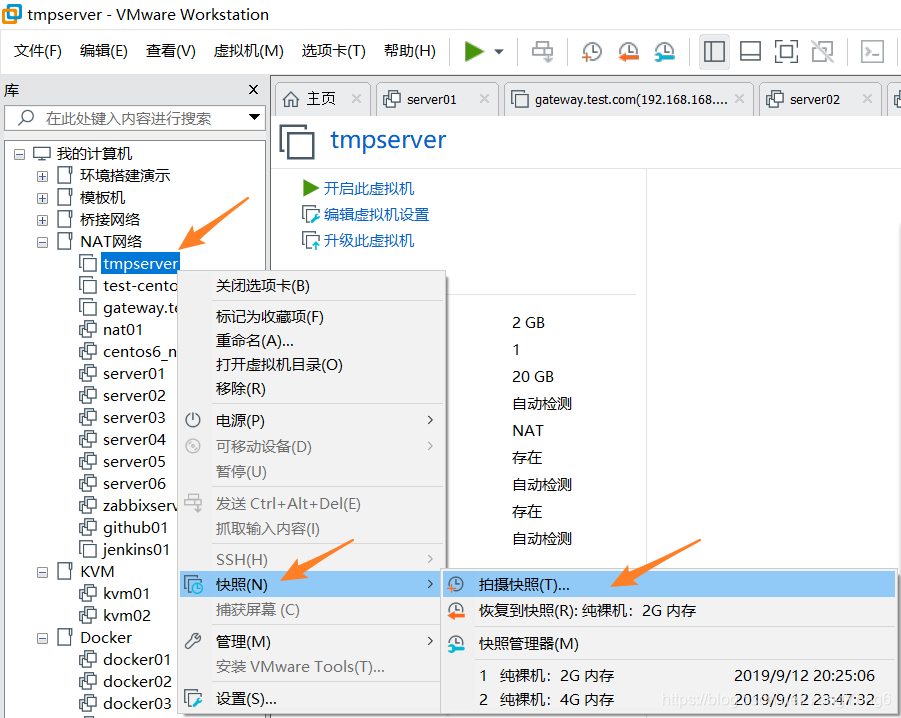Open the power options dropdown arrow beside play button
Image resolution: width=901 pixels, height=718 pixels.
(499, 52)
